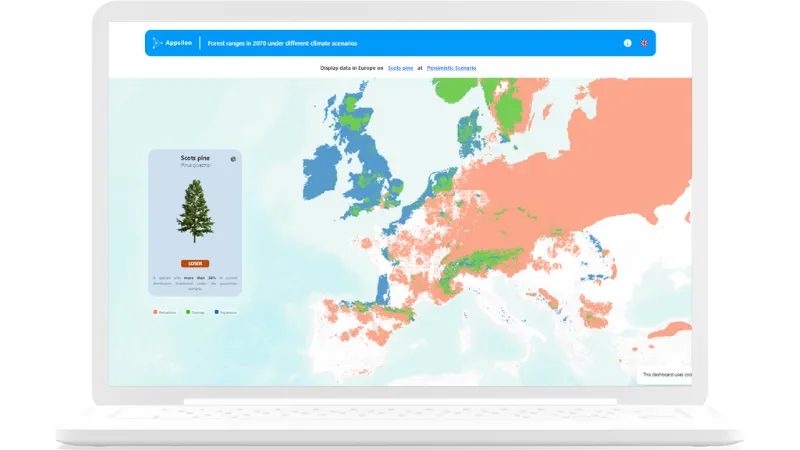Click the cookie notice popup
Image resolution: width=800 pixels, height=450 pixels.
point(665,375)
